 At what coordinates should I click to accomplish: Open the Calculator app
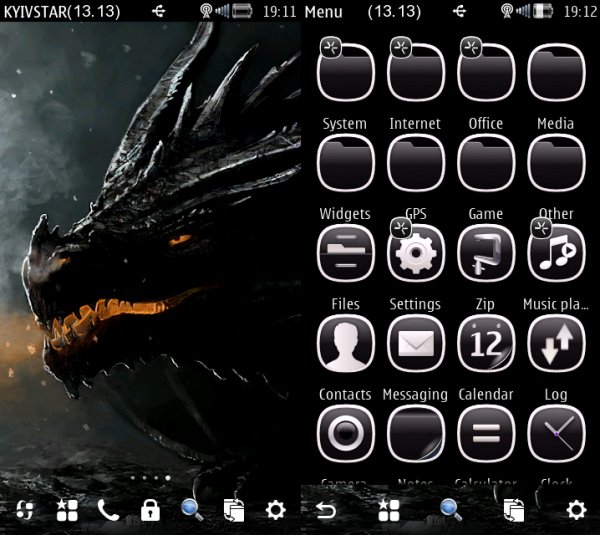(x=486, y=434)
